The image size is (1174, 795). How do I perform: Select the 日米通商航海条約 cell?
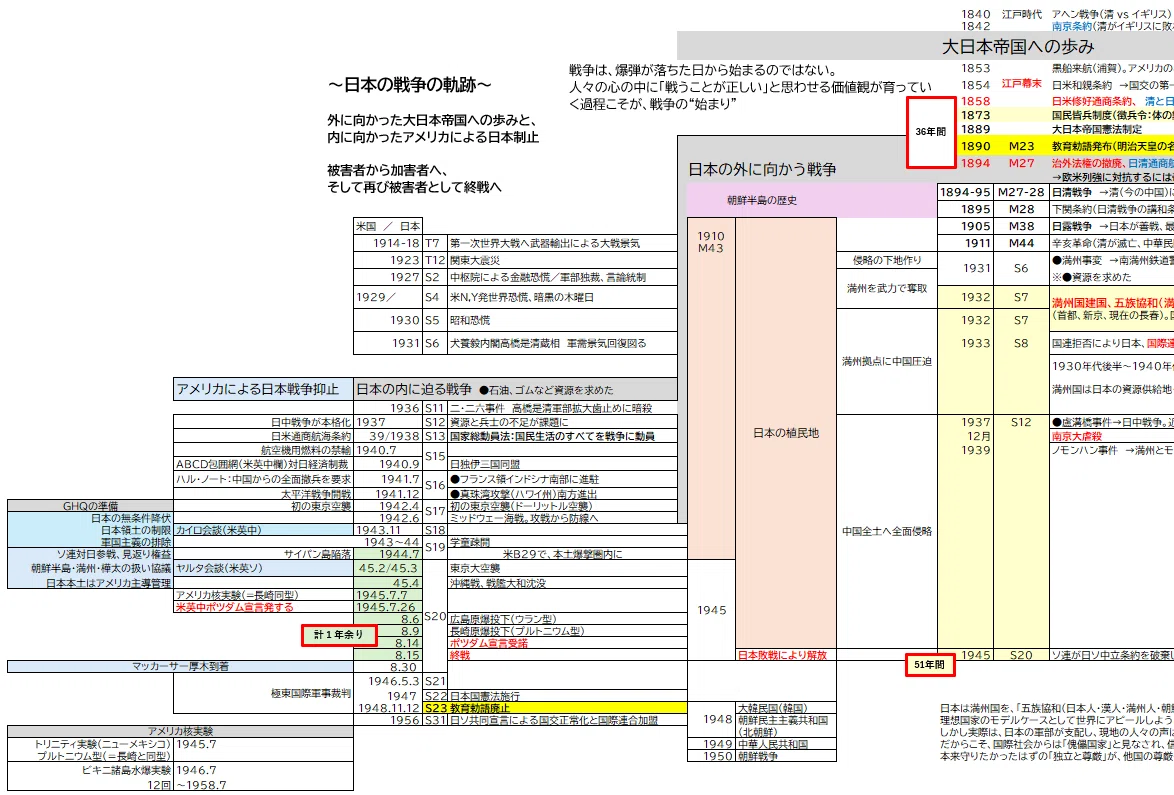(263, 436)
